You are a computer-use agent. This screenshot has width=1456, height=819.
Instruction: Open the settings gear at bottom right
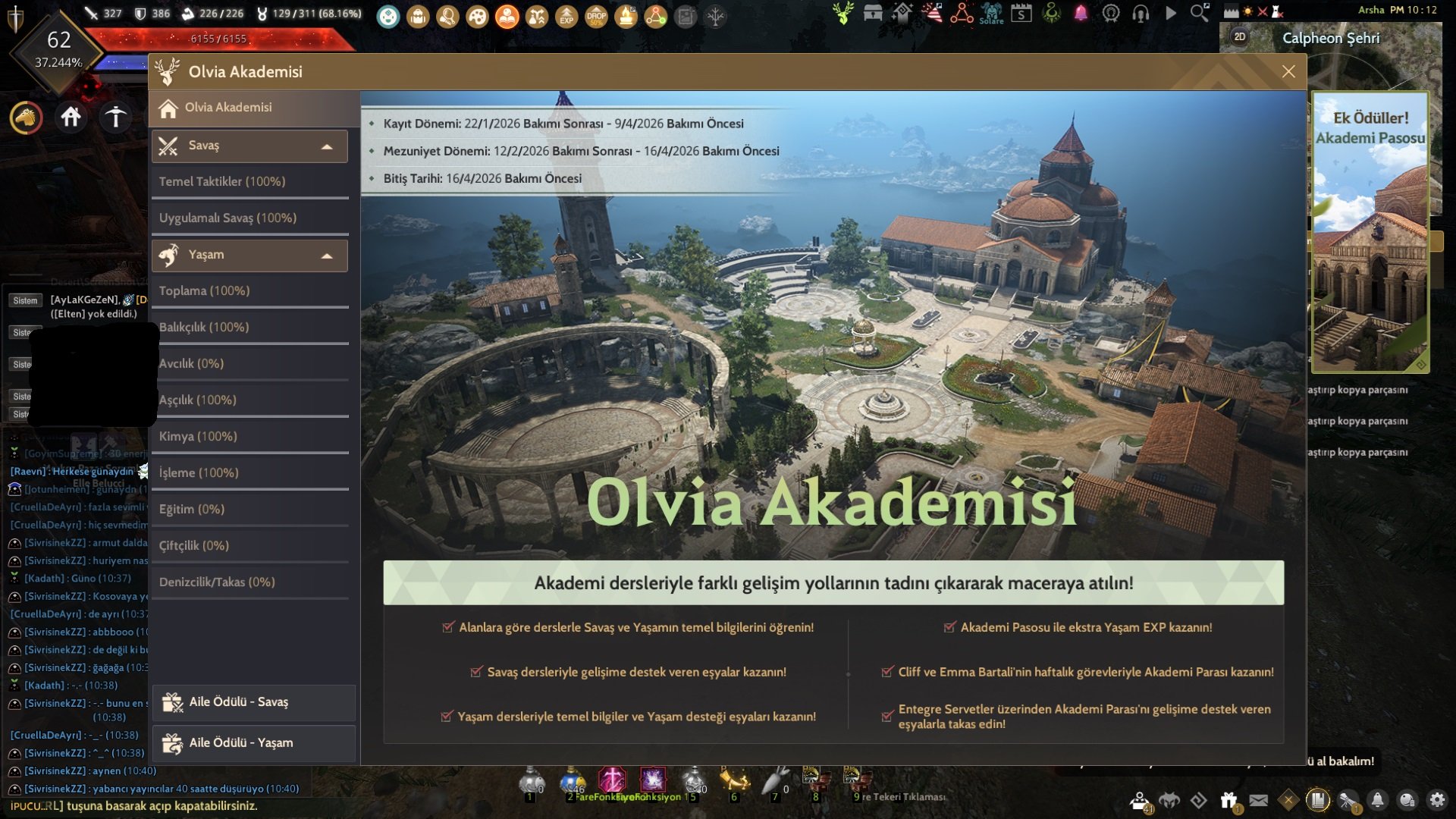click(1437, 799)
